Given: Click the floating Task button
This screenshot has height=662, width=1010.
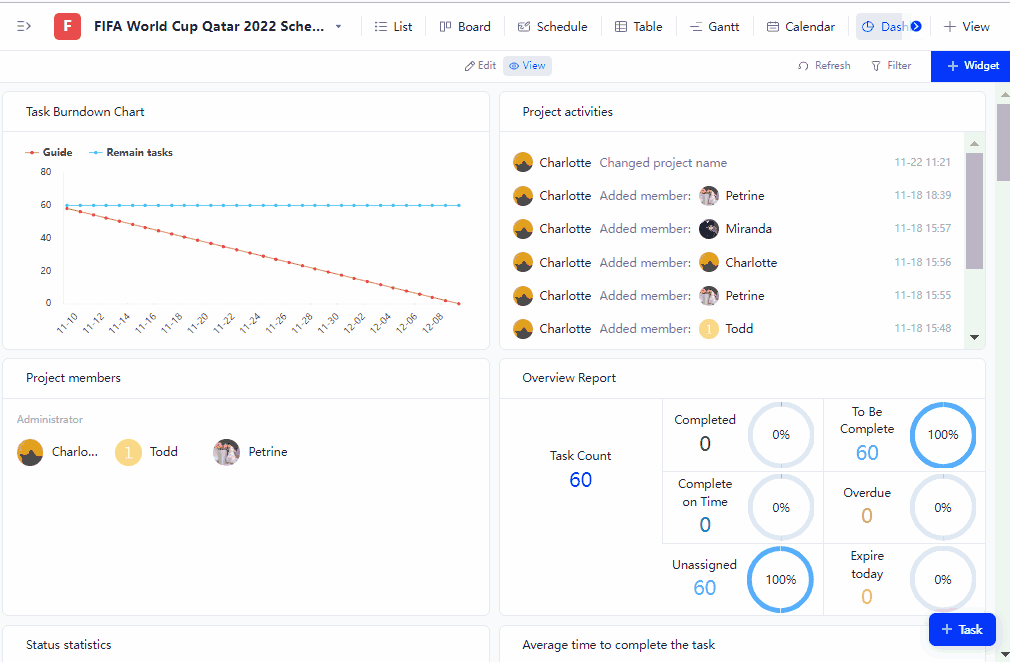Looking at the screenshot, I should coord(961,629).
